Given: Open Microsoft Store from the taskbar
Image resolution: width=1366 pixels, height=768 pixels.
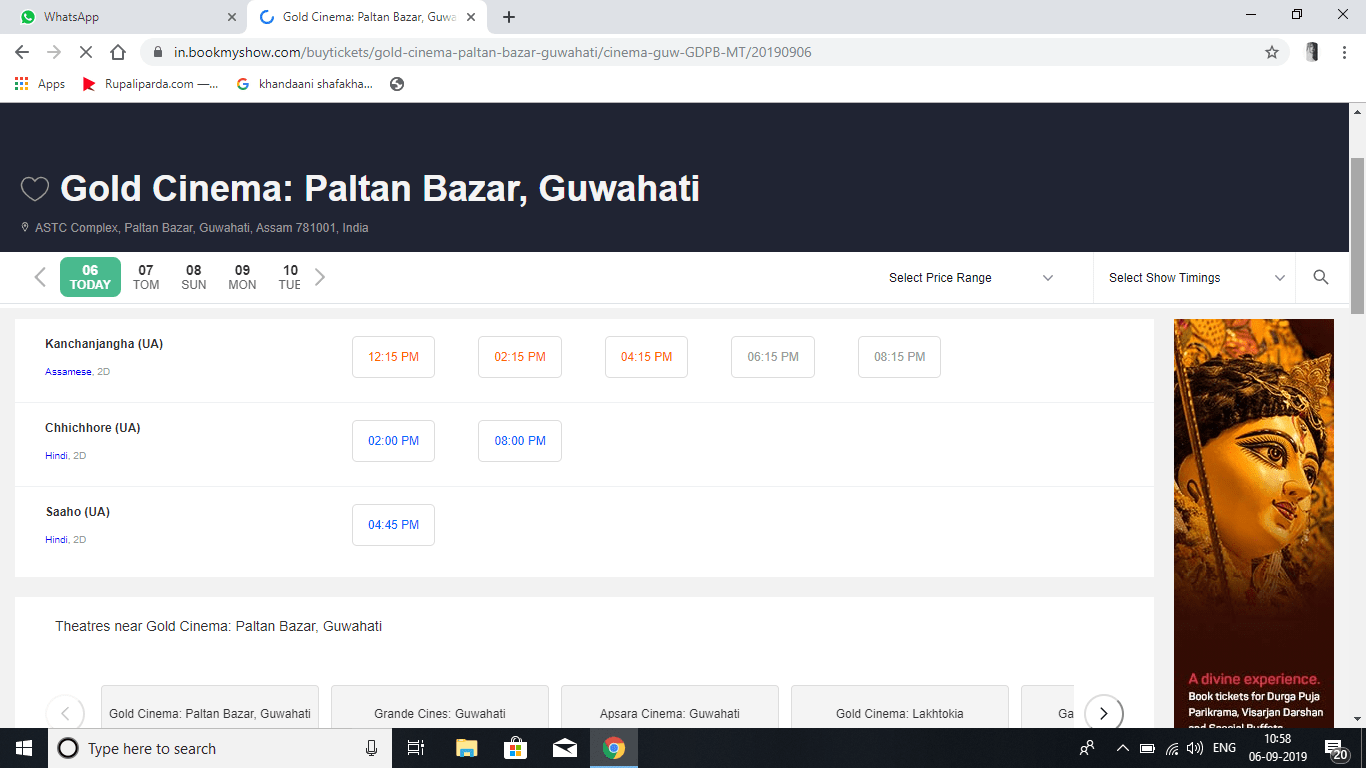Looking at the screenshot, I should click(515, 748).
